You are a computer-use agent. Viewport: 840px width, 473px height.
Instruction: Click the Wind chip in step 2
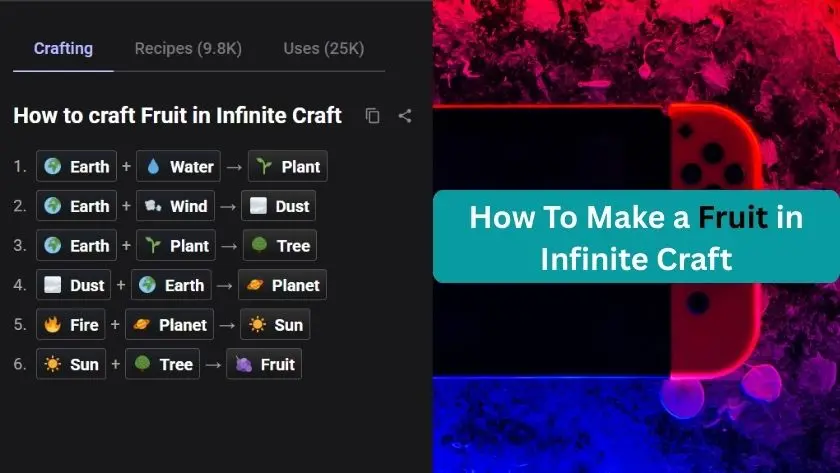175,206
